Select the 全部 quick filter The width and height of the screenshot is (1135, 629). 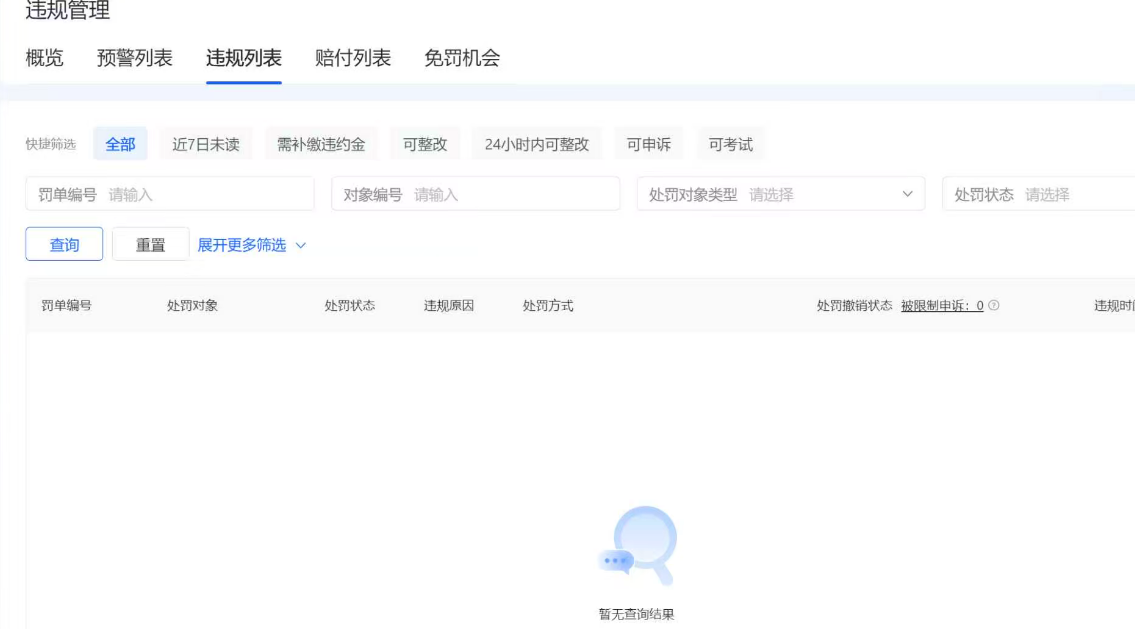(120, 144)
